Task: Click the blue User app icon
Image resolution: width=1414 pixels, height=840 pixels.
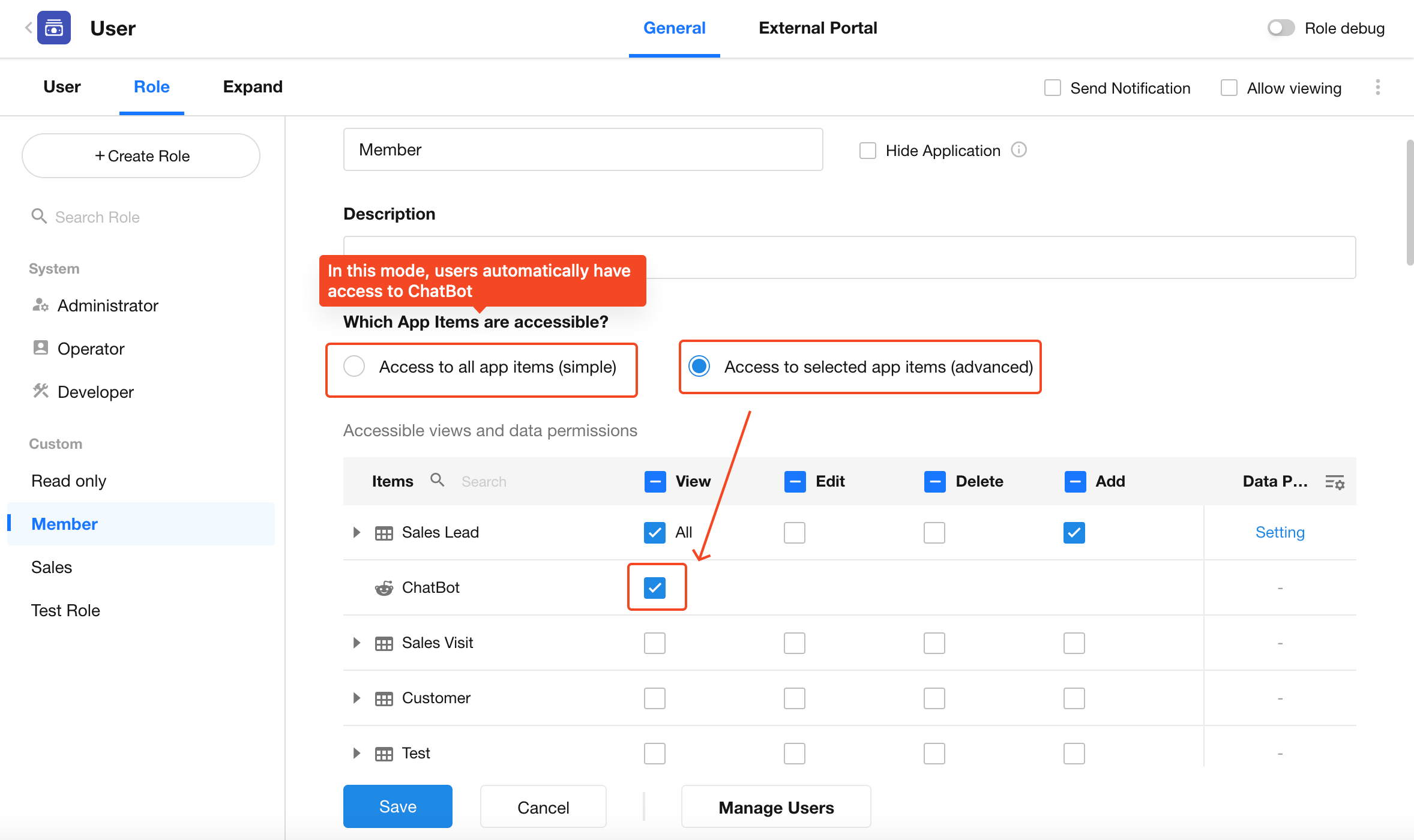Action: point(54,28)
